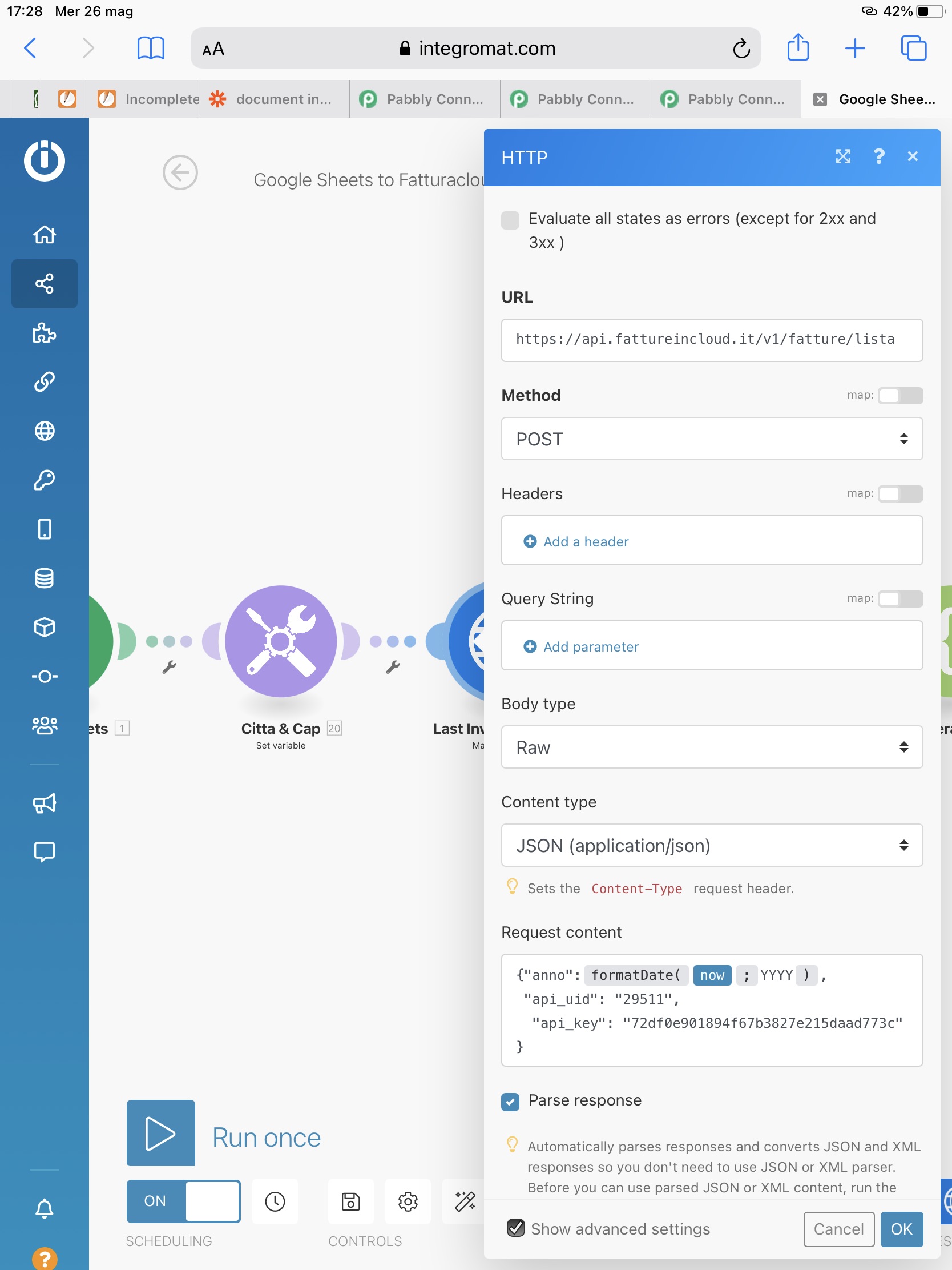The width and height of the screenshot is (952, 1270).
Task: Open schedule settings clock icon
Action: pyautogui.click(x=275, y=1201)
